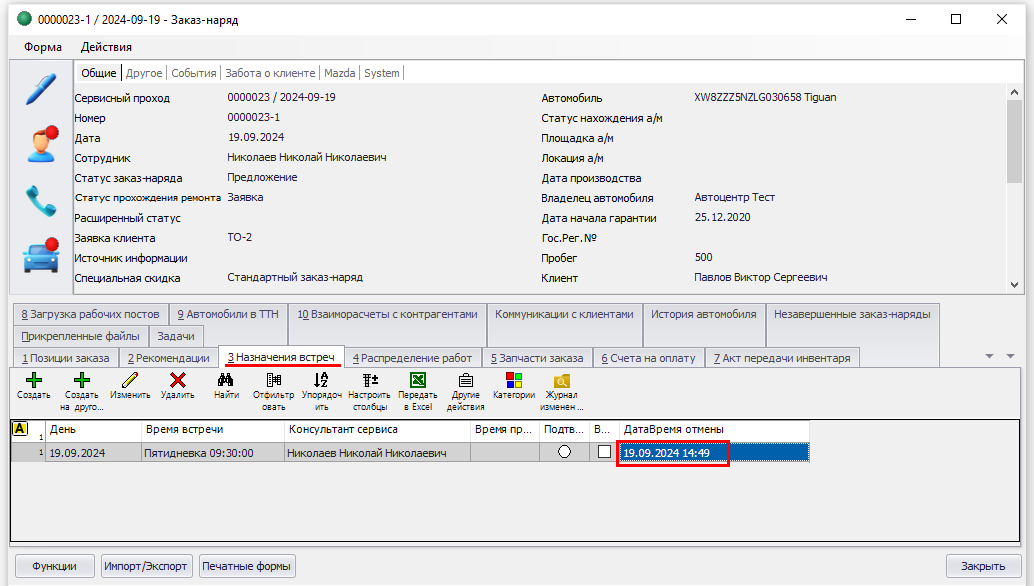The image size is (1034, 586).
Task: Tick the checkbox in the appointment row
Action: coord(604,452)
